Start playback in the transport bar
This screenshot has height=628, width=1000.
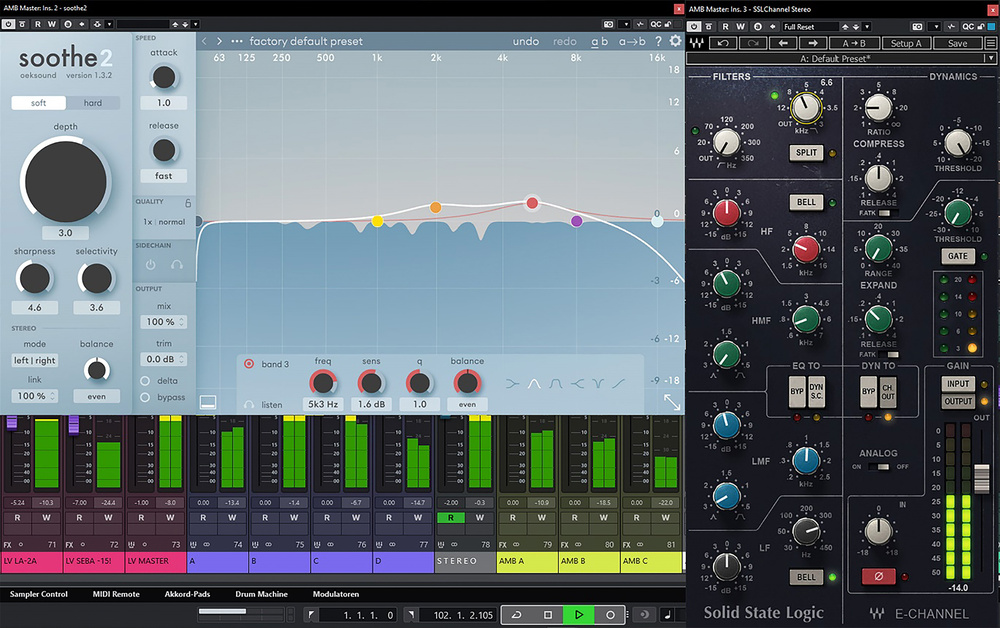point(578,615)
